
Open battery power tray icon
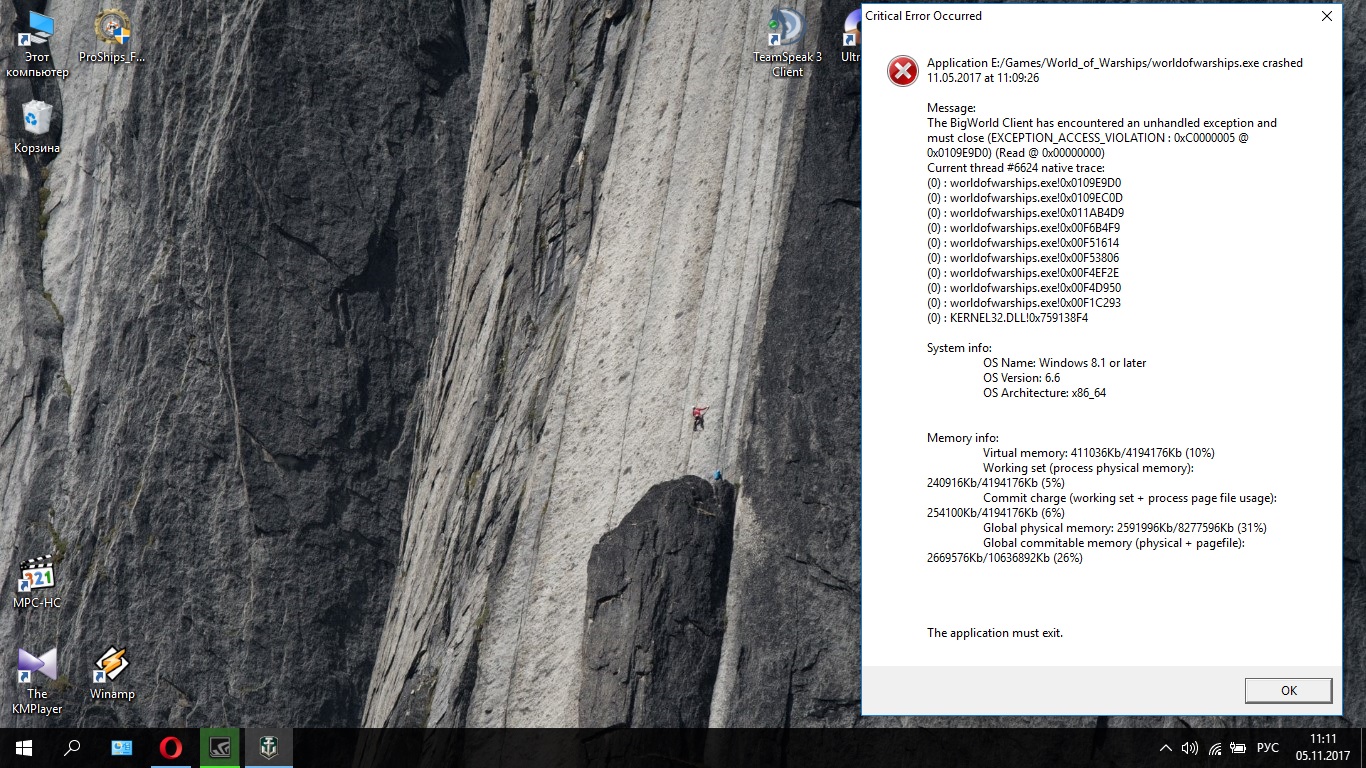tap(1238, 748)
